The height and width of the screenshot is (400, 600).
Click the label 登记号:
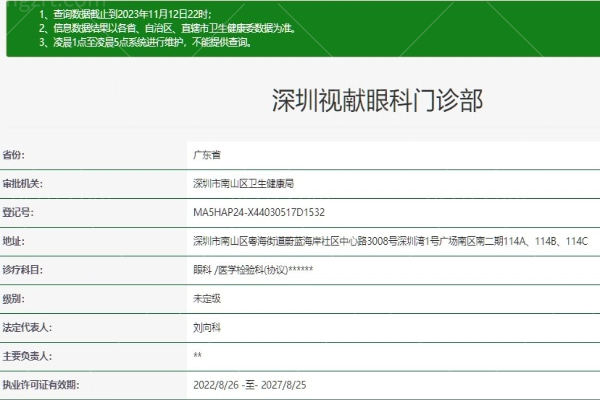(18, 212)
